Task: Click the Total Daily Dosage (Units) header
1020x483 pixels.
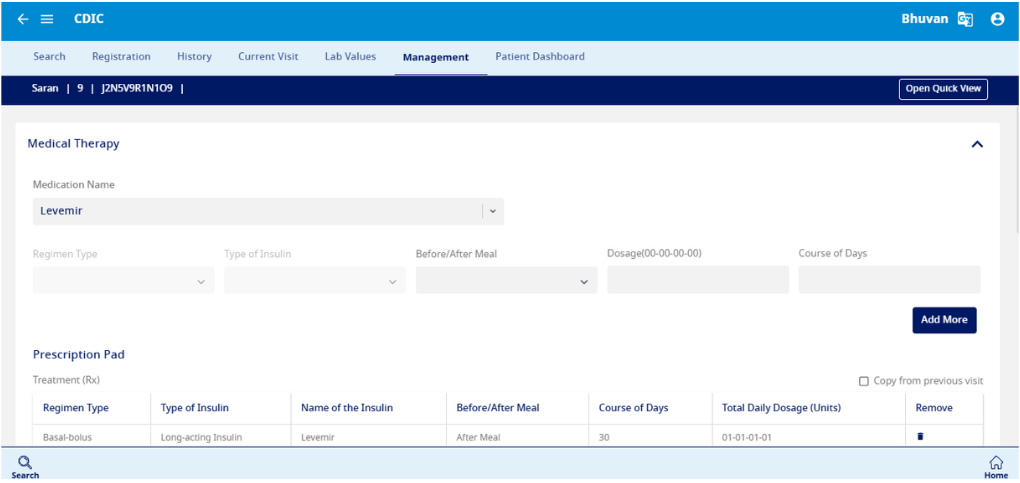Action: (781, 408)
